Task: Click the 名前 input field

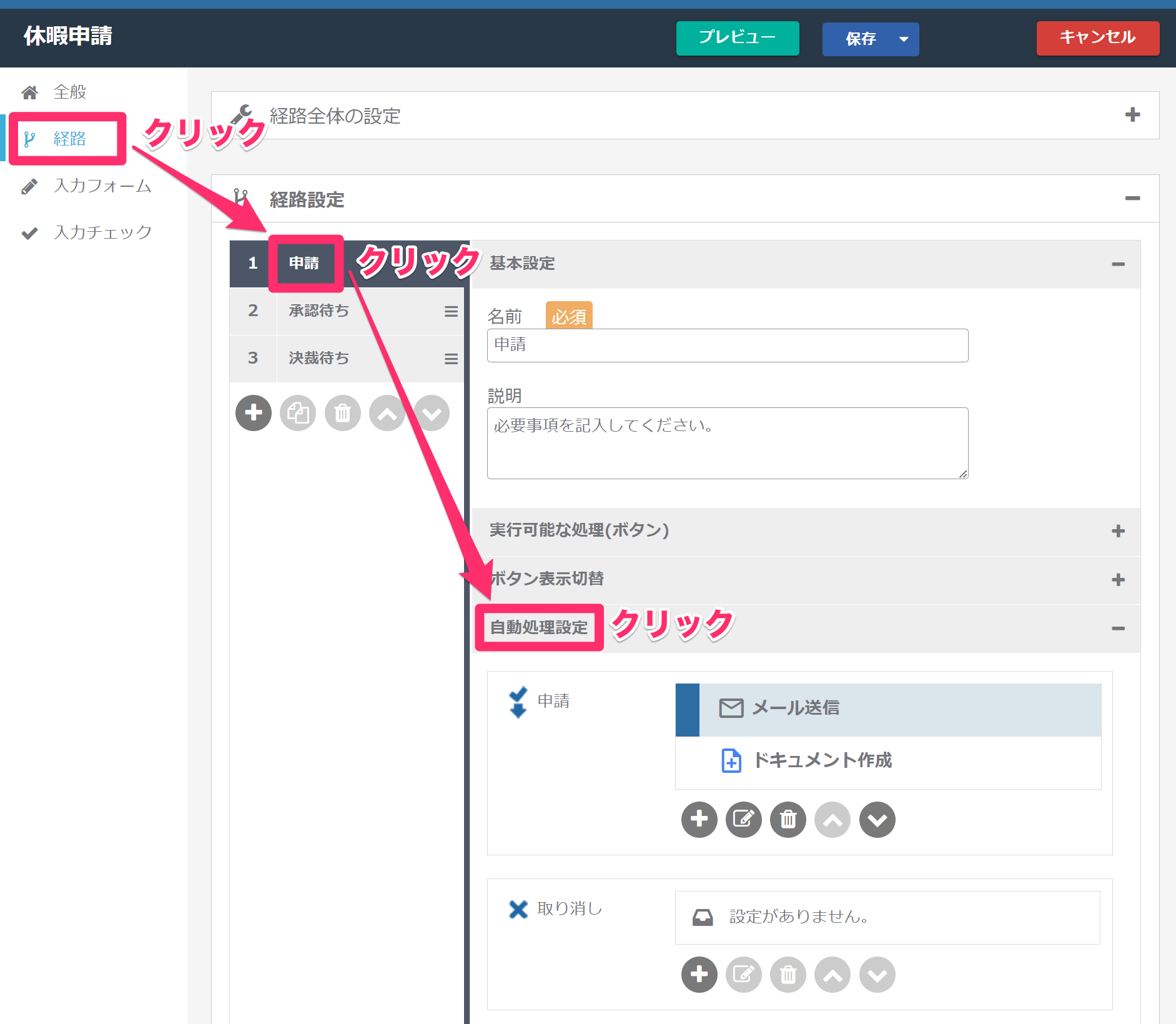Action: point(728,345)
